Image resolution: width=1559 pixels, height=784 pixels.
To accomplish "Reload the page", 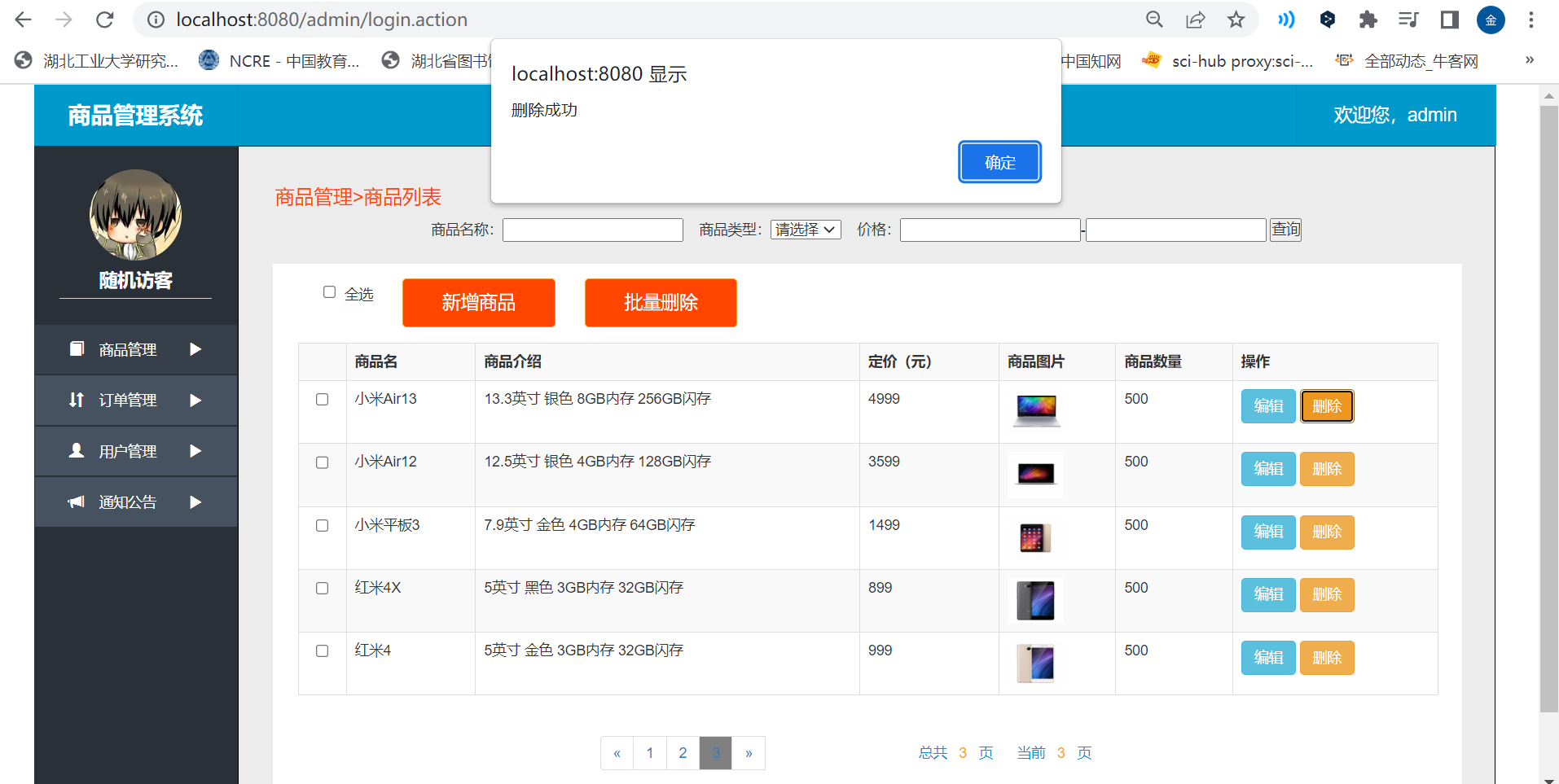I will click(x=104, y=20).
